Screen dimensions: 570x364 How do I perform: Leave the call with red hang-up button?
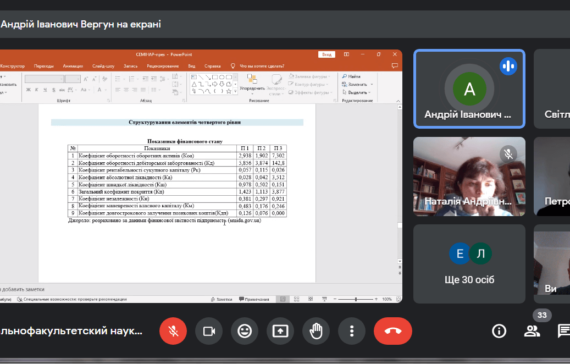393,331
